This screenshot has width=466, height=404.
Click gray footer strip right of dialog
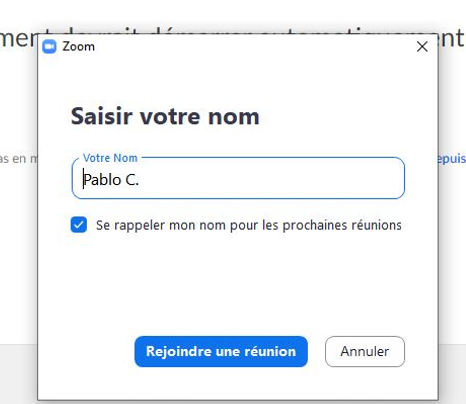[x=452, y=373]
